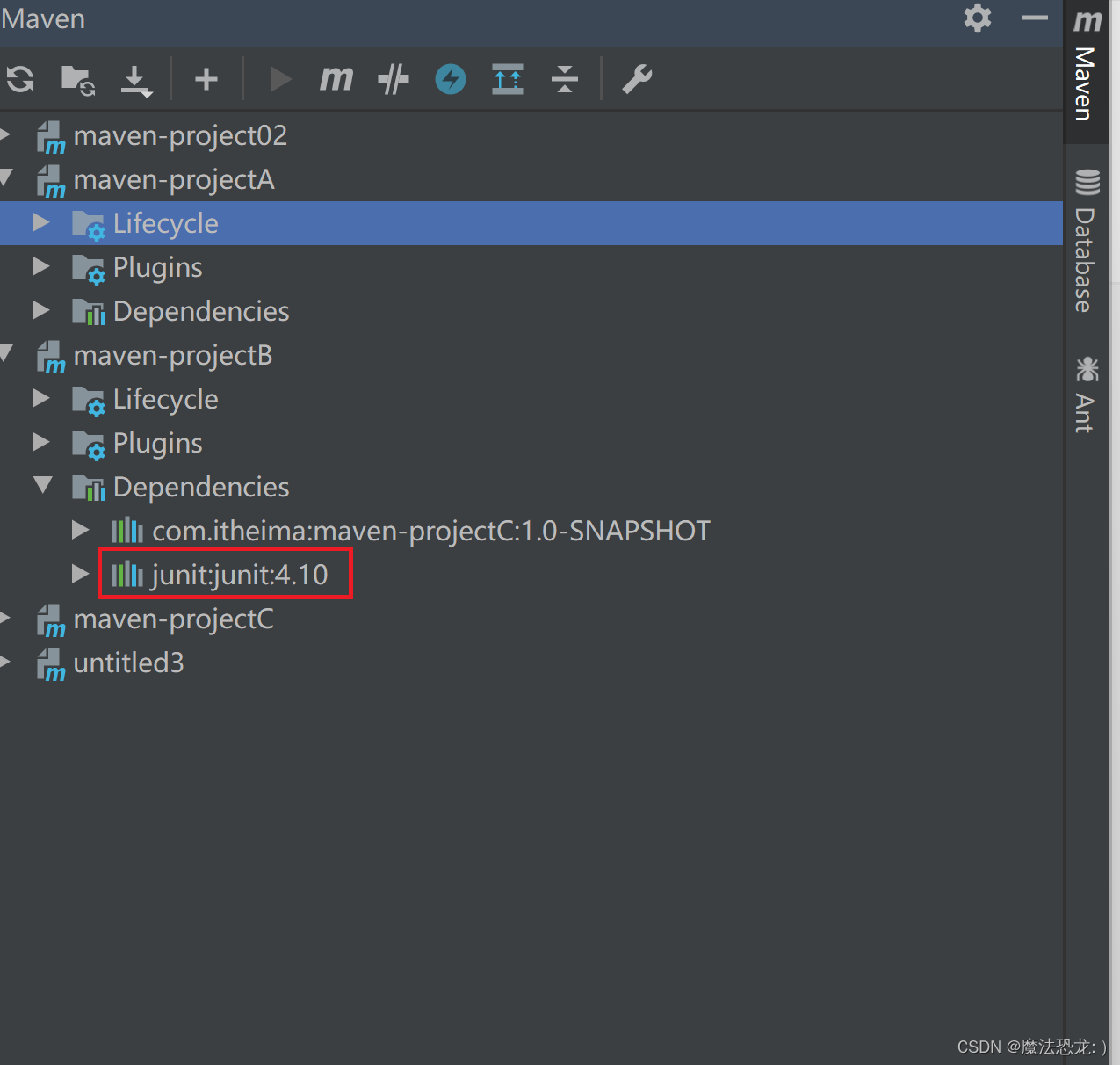Expand maven-projectC dependency arrow
Viewport: 1120px width, 1065px height.
(81, 530)
